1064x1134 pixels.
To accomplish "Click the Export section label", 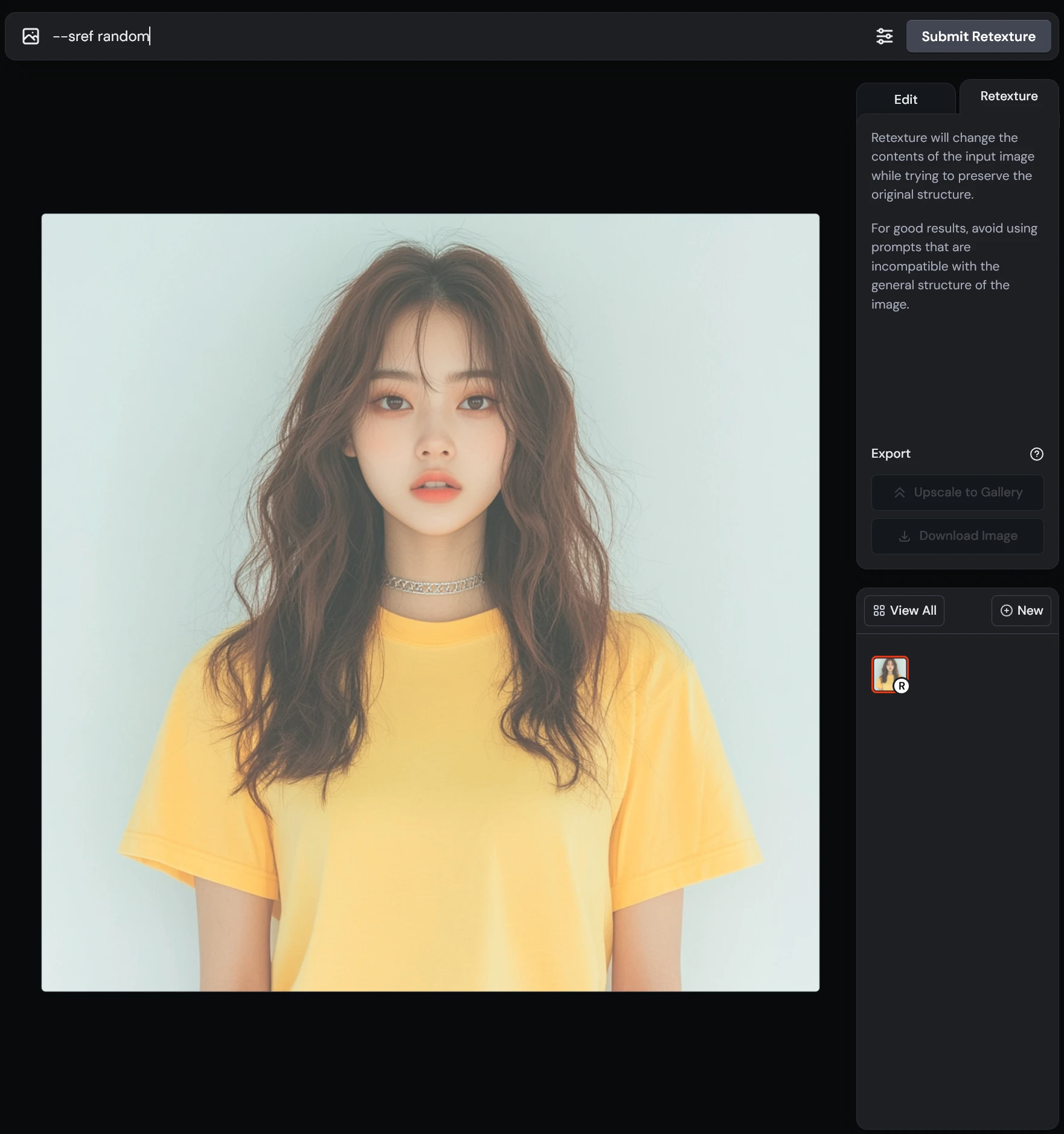I will 891,453.
